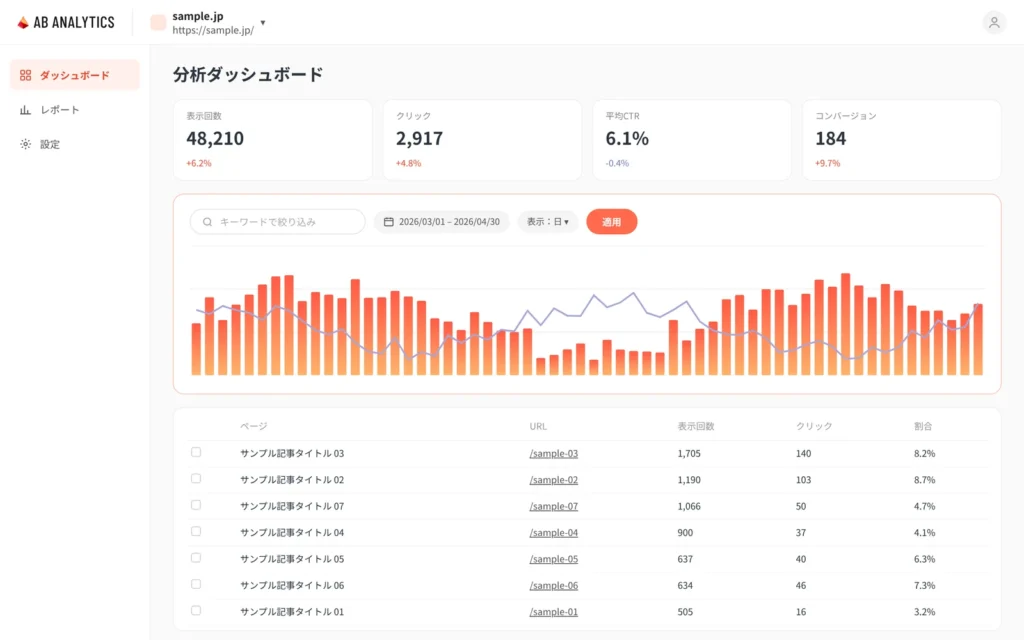
Task: Click the calendar icon beside date range
Action: [389, 222]
